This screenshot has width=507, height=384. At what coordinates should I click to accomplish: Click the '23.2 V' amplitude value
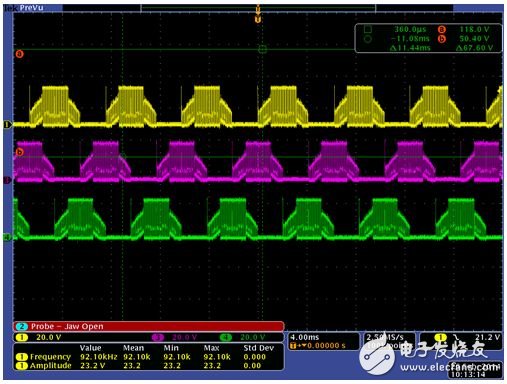[x=93, y=366]
